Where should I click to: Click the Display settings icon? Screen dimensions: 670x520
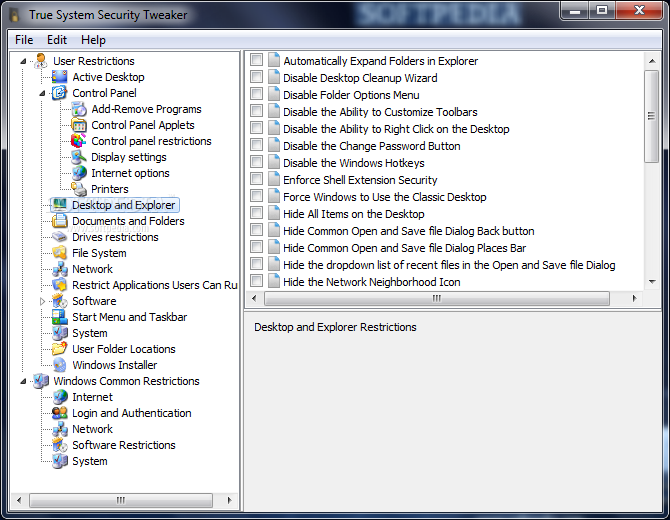79,157
